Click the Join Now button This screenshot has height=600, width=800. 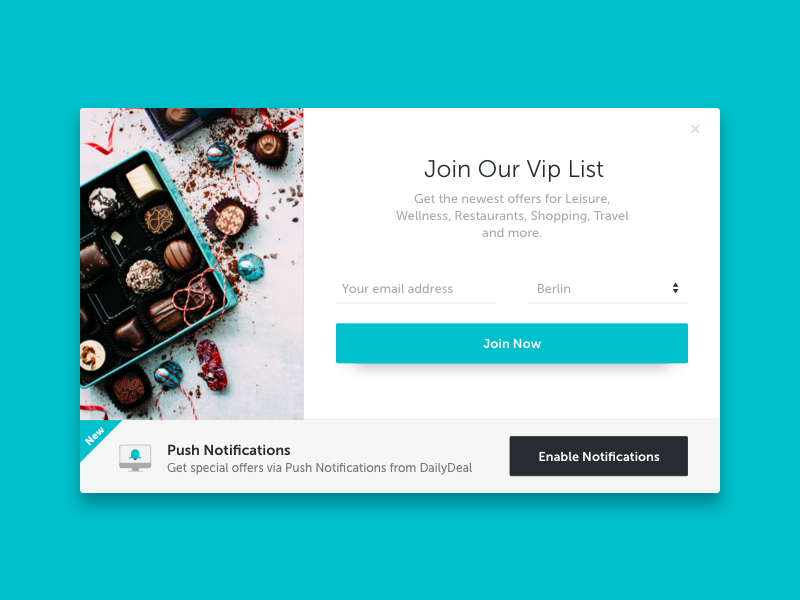click(x=512, y=343)
